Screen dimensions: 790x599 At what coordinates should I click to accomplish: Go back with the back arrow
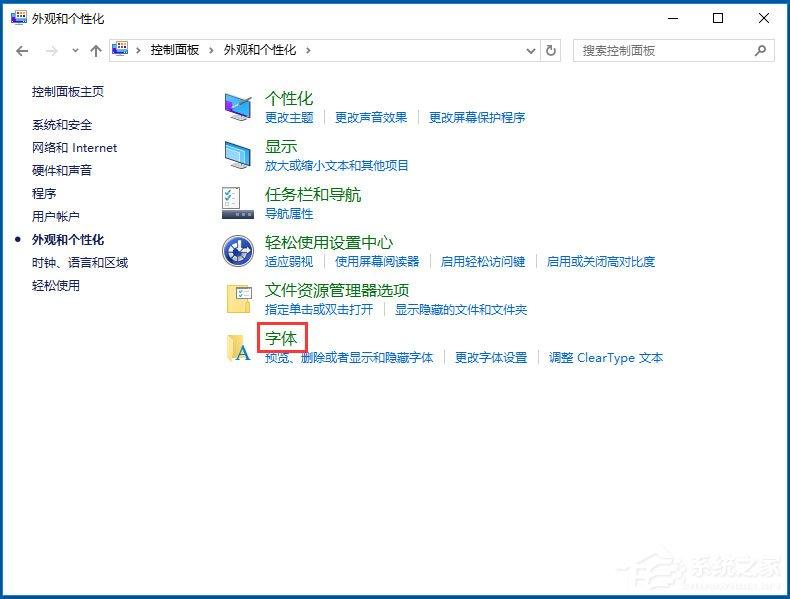22,51
